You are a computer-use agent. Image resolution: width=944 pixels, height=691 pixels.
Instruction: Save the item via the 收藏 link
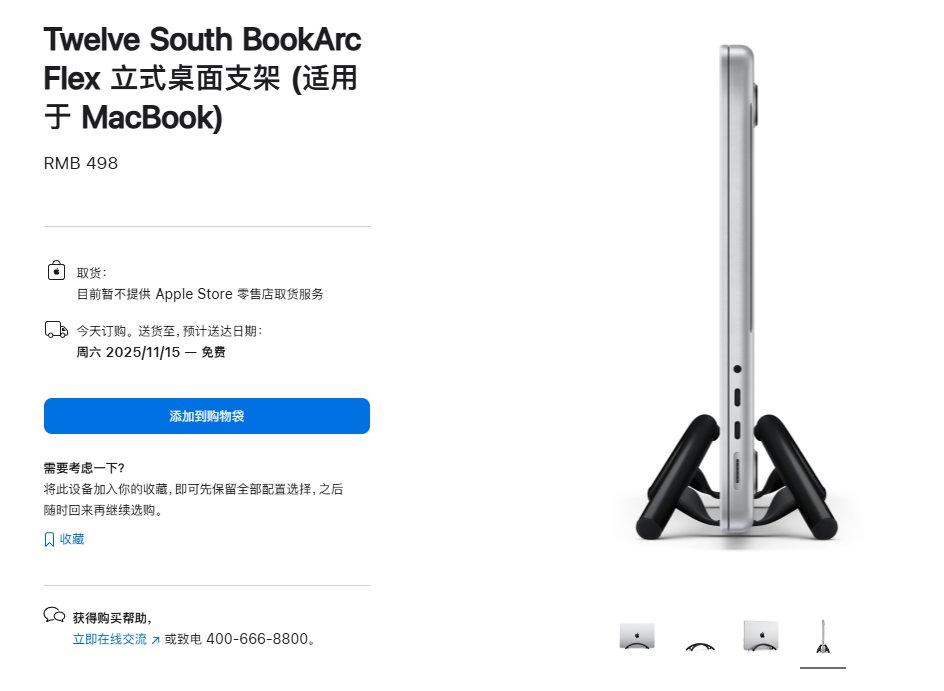point(71,540)
